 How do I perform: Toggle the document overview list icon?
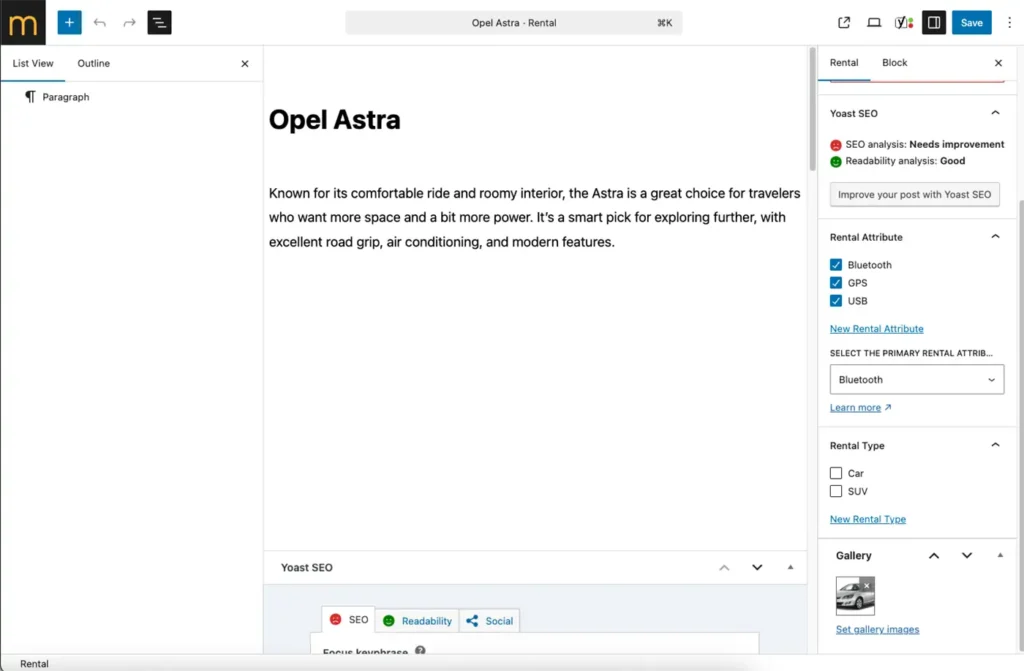(x=159, y=22)
